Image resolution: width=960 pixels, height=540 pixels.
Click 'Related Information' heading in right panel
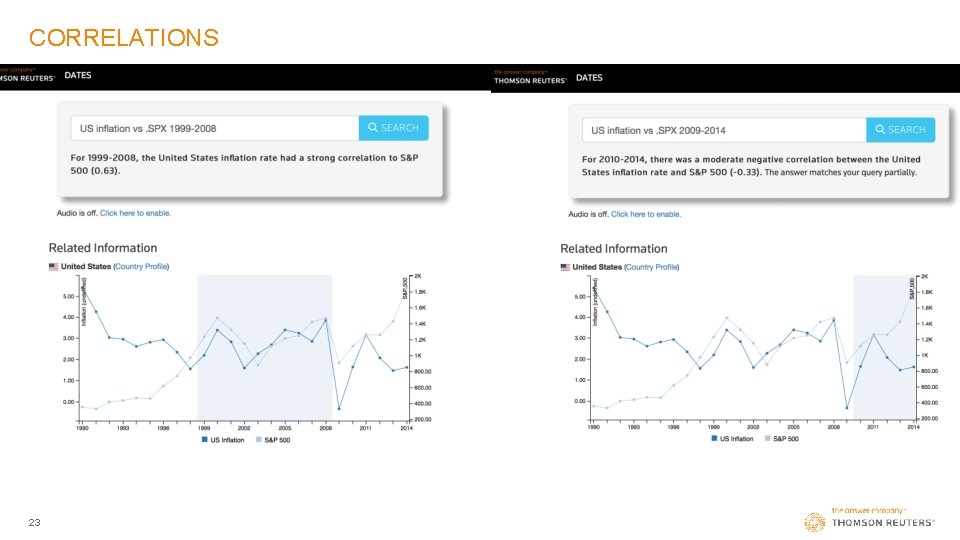coord(613,249)
